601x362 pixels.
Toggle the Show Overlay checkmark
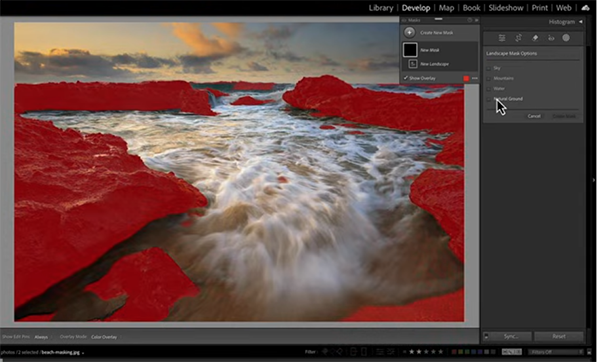406,78
